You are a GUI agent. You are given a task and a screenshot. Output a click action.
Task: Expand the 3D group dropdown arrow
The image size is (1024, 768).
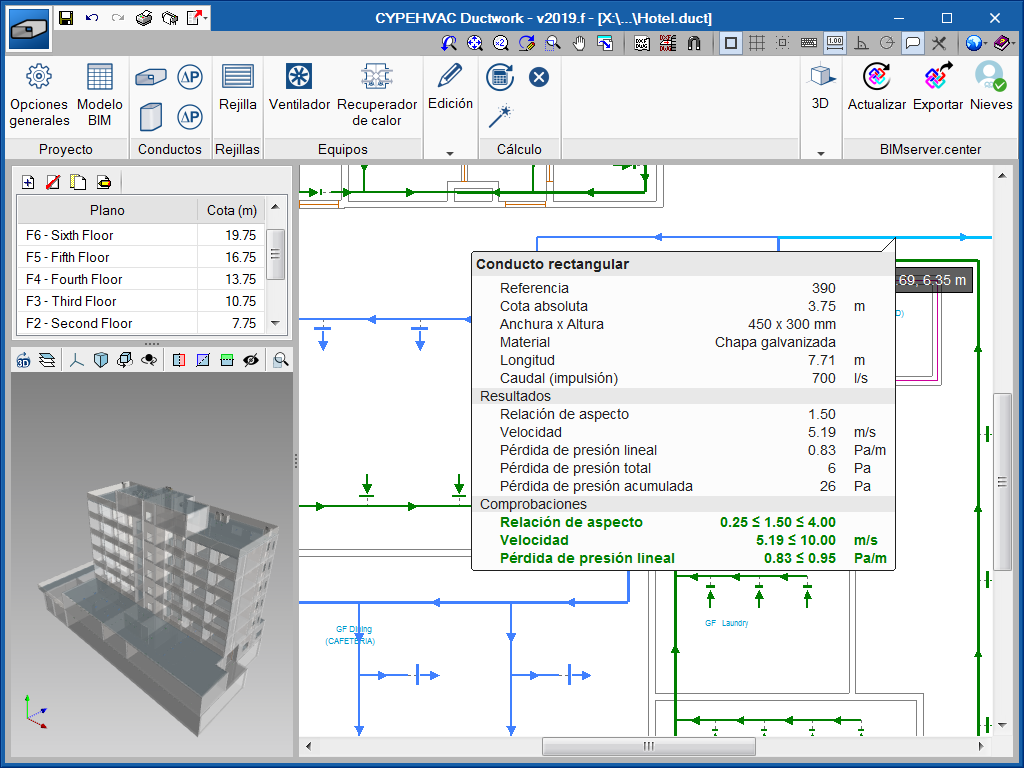(x=821, y=153)
